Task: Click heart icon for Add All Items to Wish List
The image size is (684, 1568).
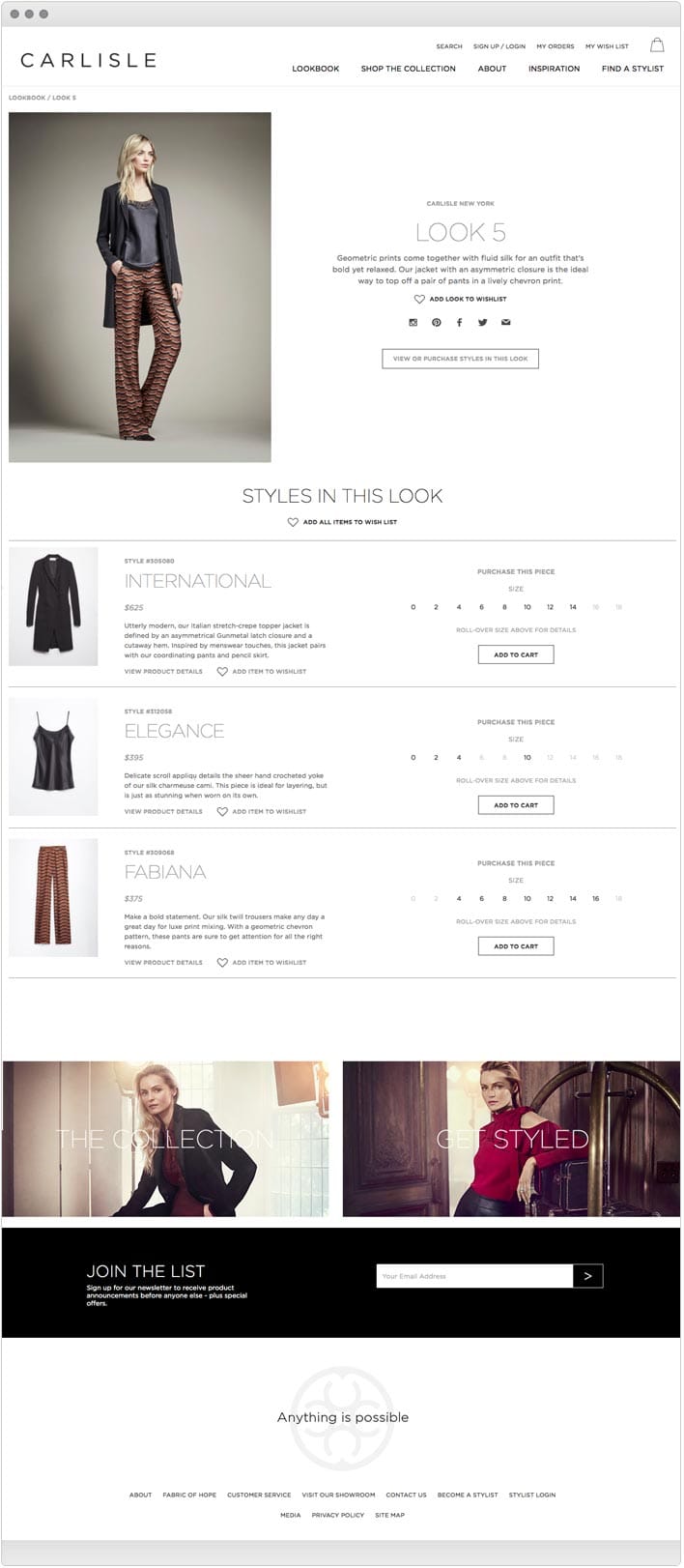Action: coord(293,522)
